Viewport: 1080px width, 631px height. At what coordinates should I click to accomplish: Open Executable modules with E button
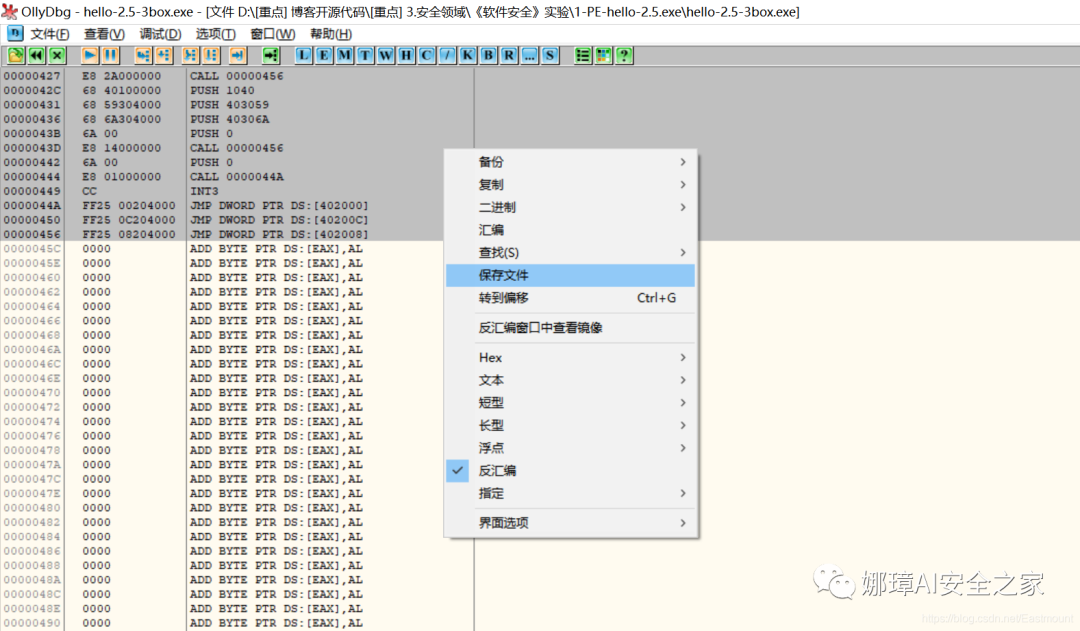coord(324,56)
